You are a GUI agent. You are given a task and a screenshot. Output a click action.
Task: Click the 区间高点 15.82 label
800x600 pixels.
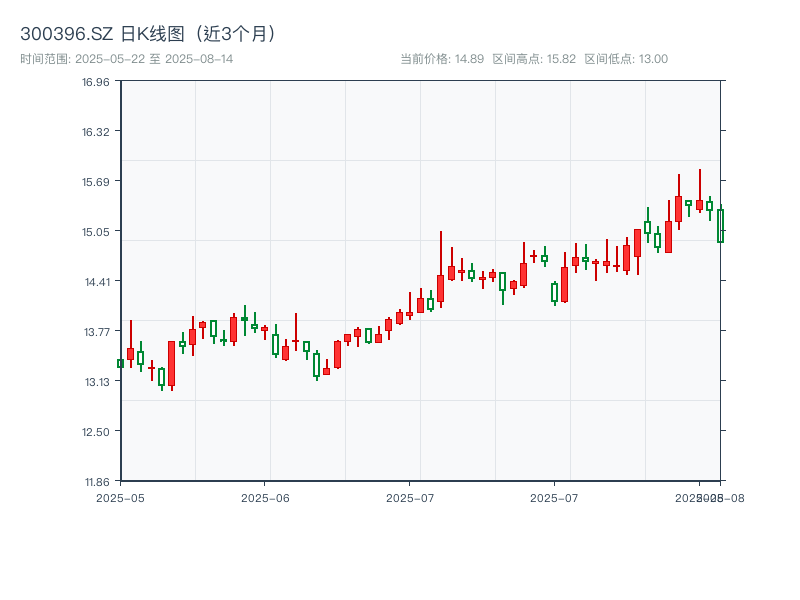[x=534, y=59]
